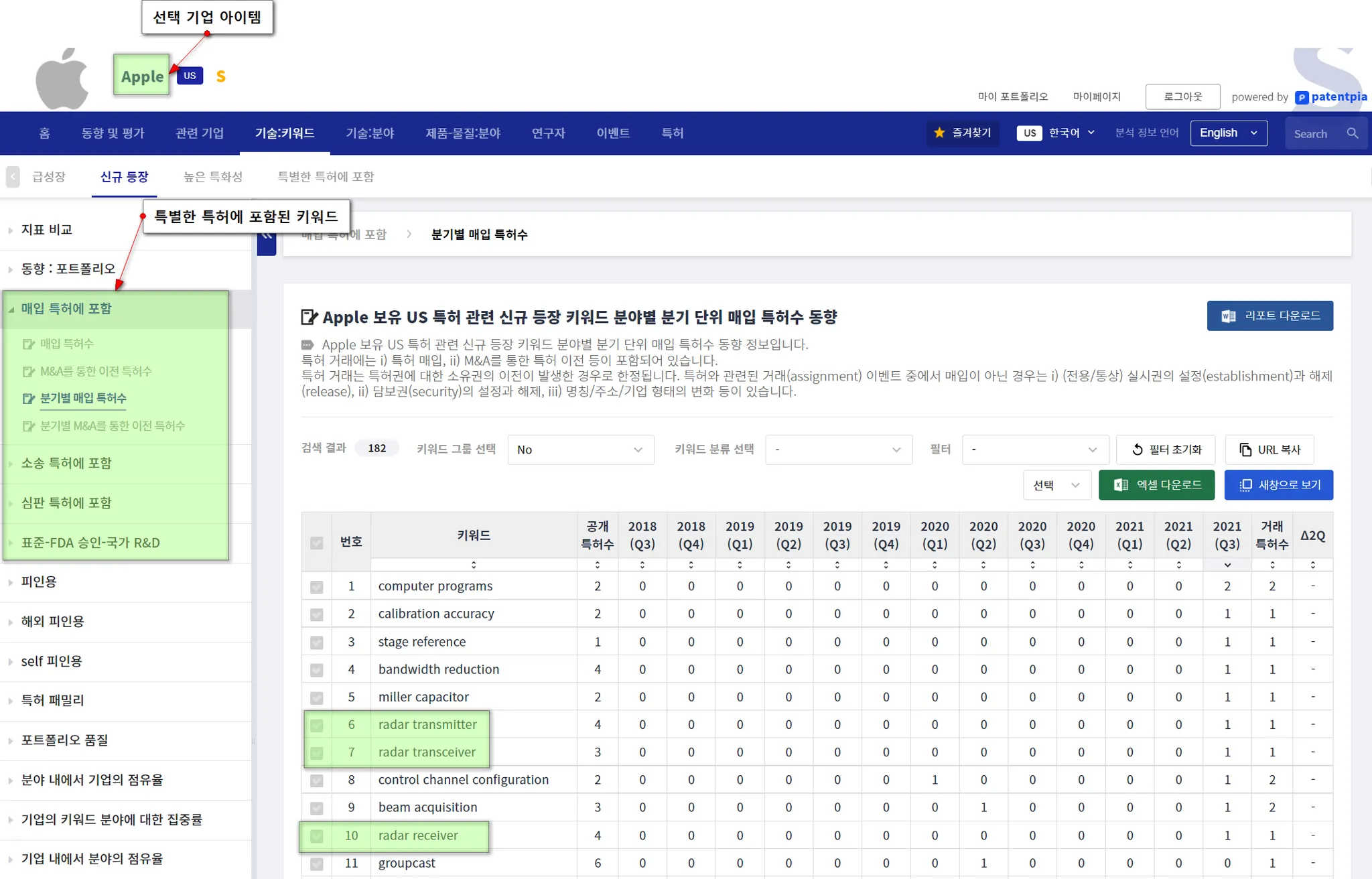The image size is (1372, 879).
Task: Click the search magnifier icon
Action: point(1352,133)
